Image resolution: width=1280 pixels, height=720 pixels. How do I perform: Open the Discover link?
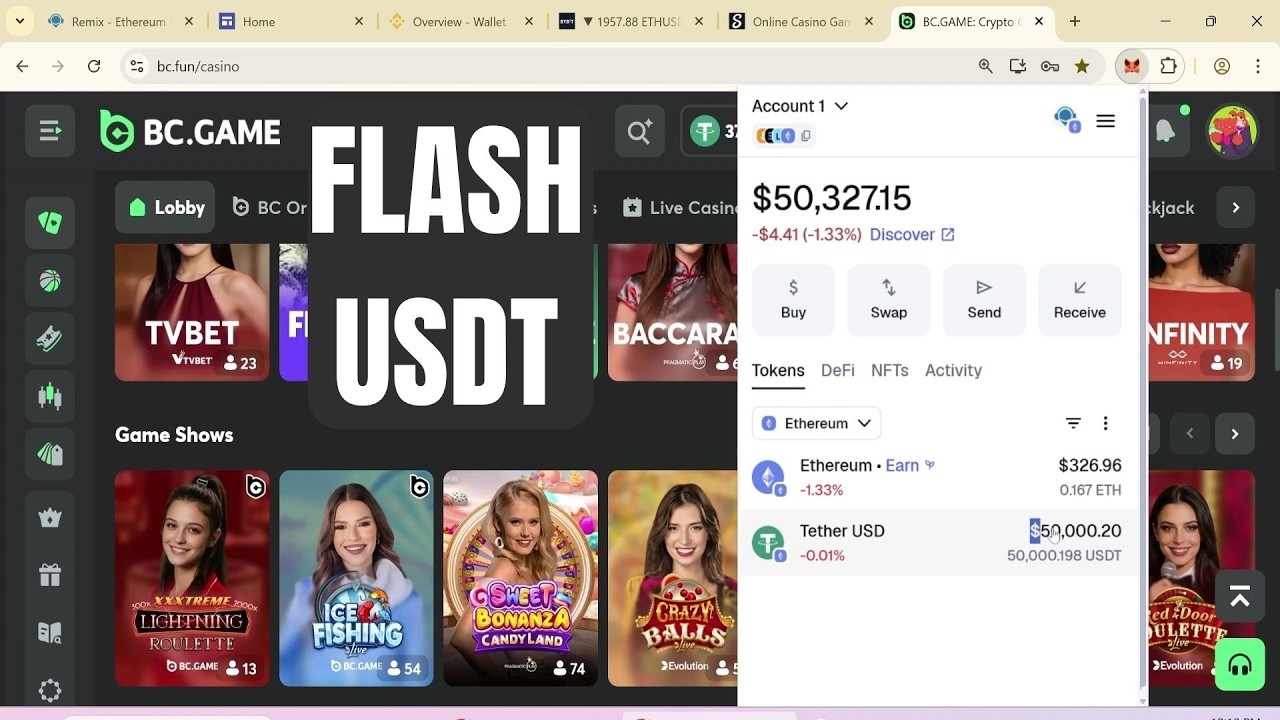(x=912, y=234)
